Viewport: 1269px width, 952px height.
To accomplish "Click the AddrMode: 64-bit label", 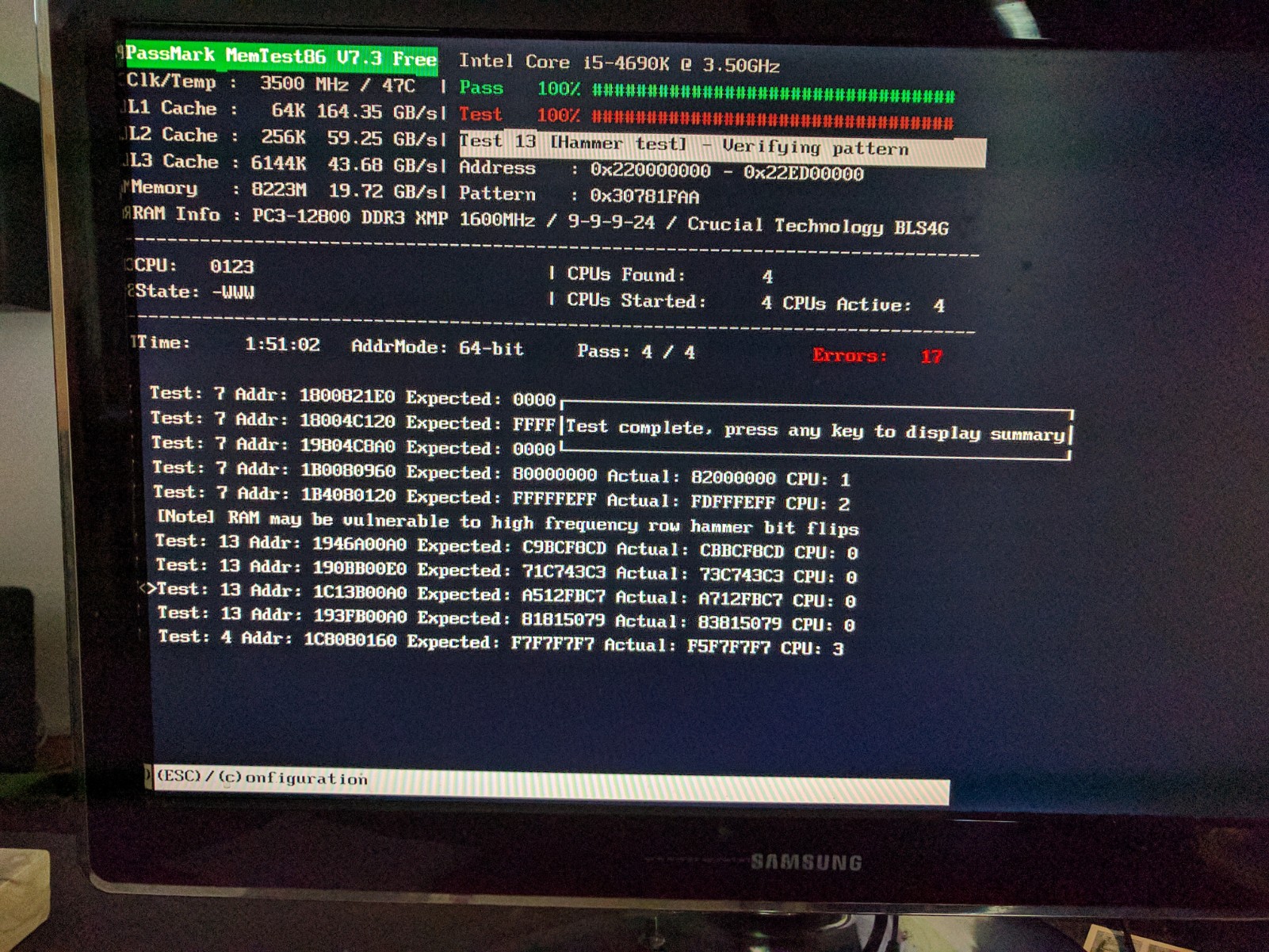I will [438, 348].
